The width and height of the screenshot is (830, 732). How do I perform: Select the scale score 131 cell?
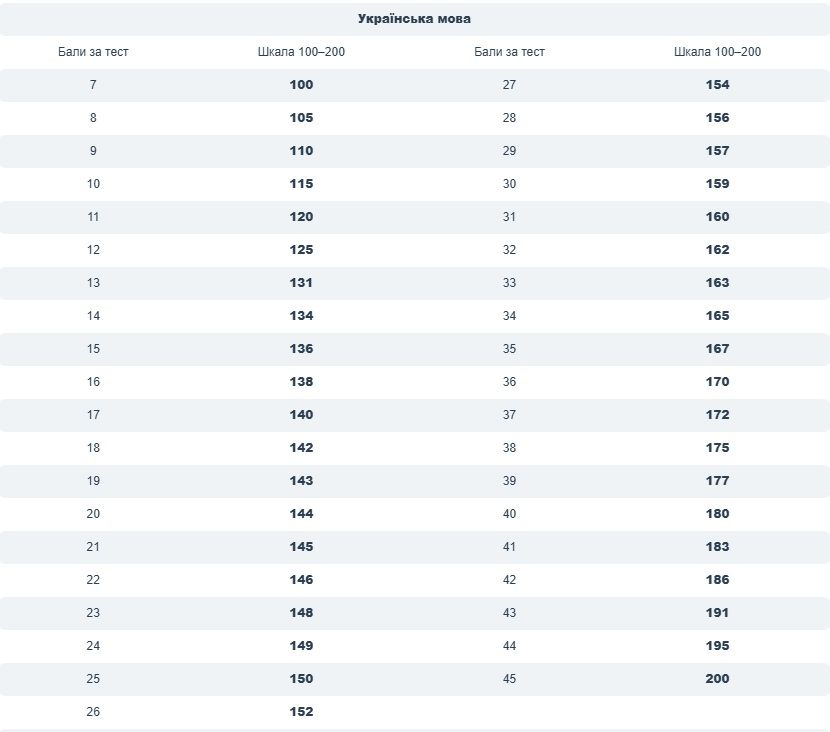301,283
